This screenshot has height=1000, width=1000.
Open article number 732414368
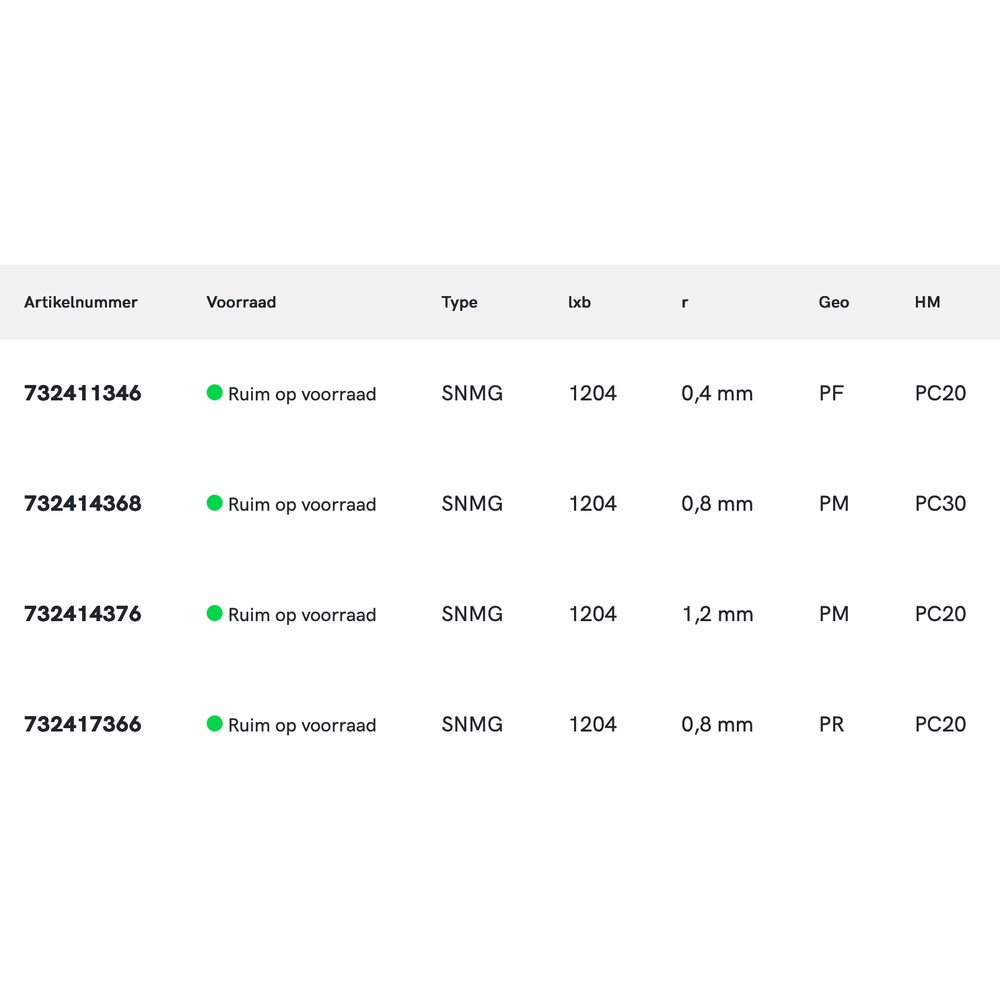[x=83, y=503]
